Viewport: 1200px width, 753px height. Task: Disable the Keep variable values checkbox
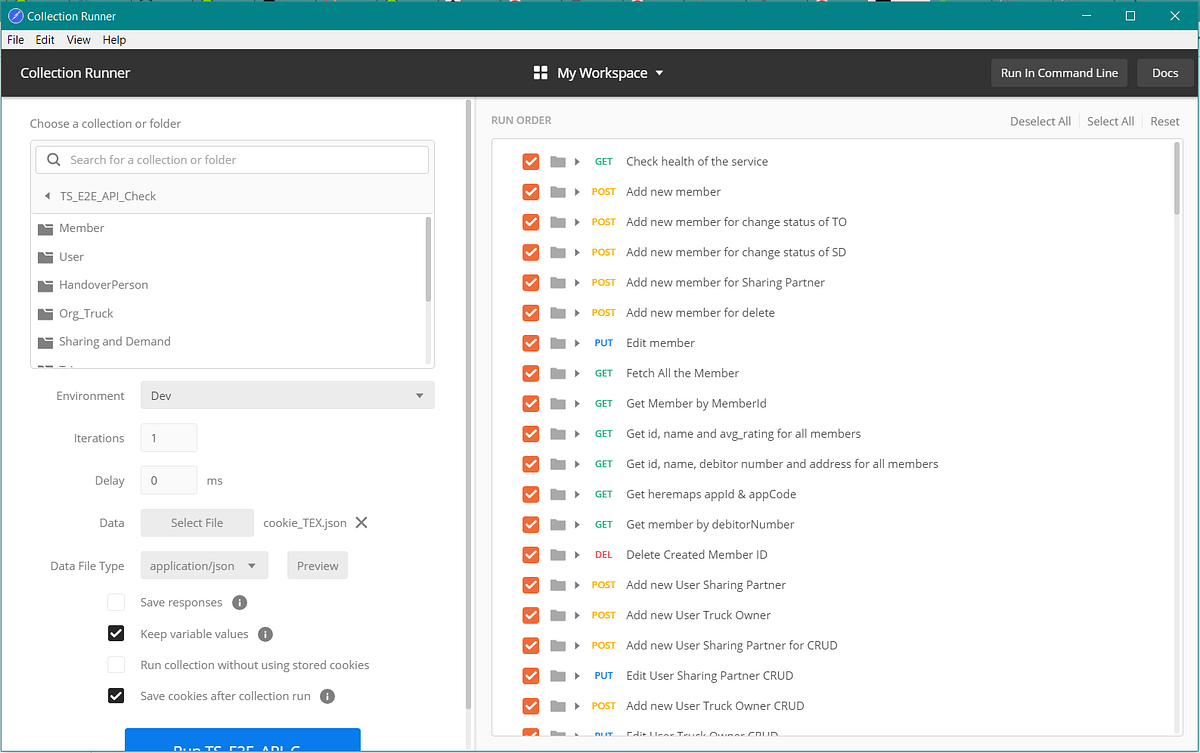(116, 633)
